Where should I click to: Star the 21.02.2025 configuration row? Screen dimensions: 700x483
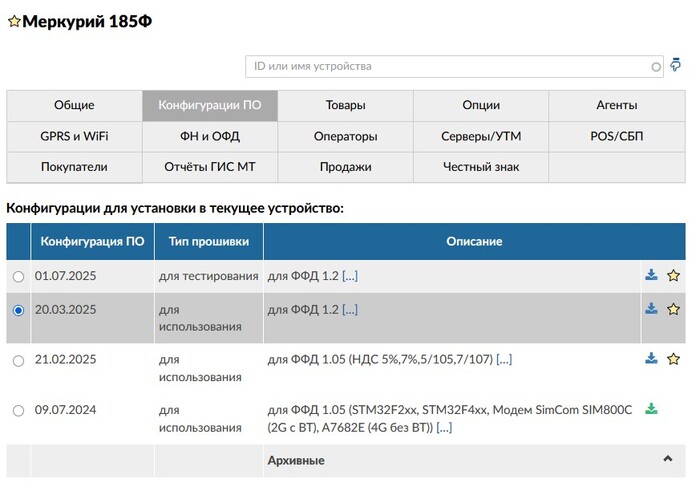tap(673, 359)
